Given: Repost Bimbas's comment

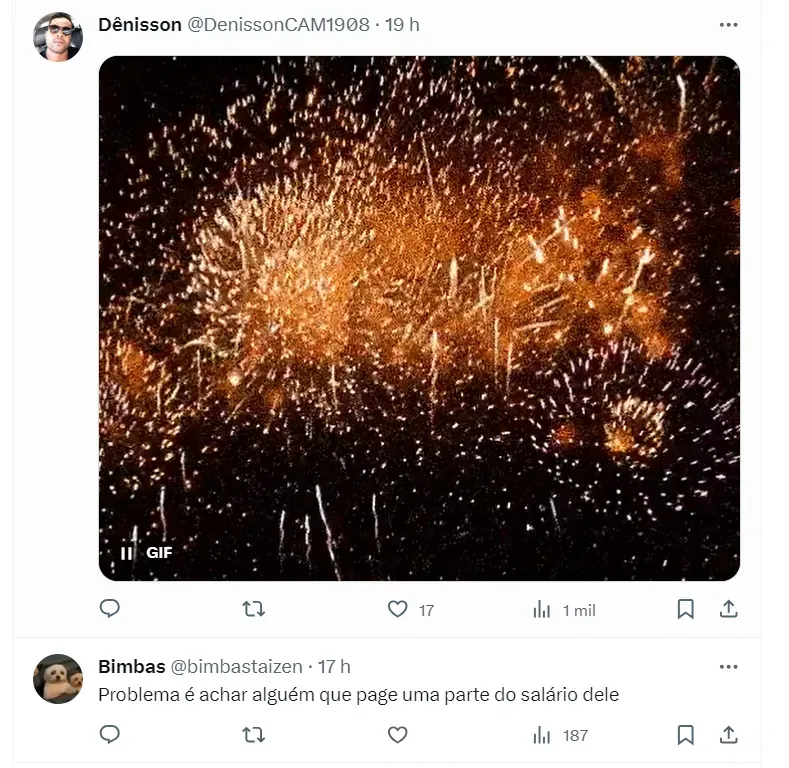Looking at the screenshot, I should [x=254, y=735].
